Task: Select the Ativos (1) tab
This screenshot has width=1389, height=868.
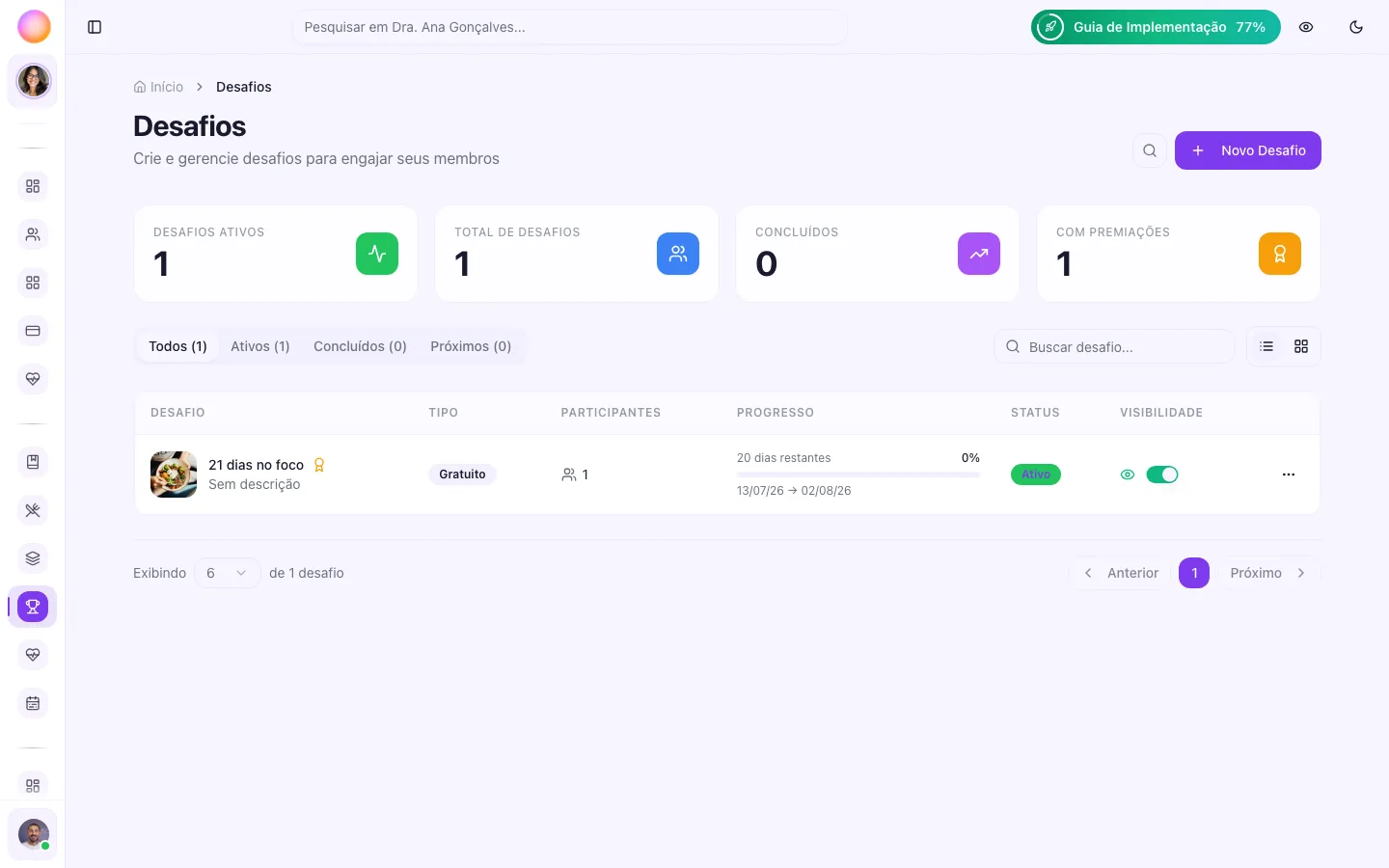Action: 260,346
